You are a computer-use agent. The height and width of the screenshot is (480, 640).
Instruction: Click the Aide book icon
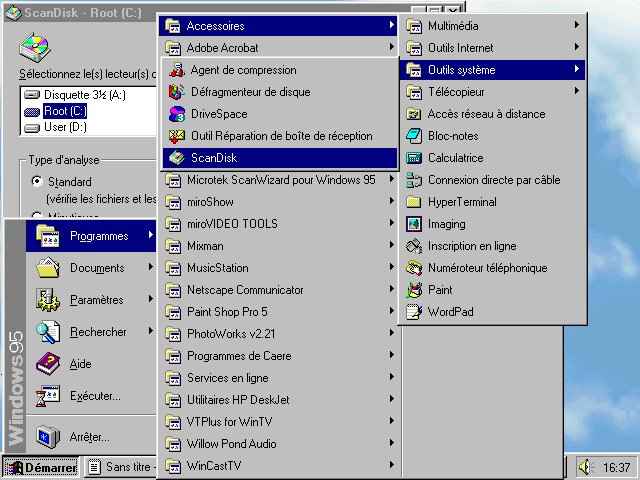click(x=48, y=364)
